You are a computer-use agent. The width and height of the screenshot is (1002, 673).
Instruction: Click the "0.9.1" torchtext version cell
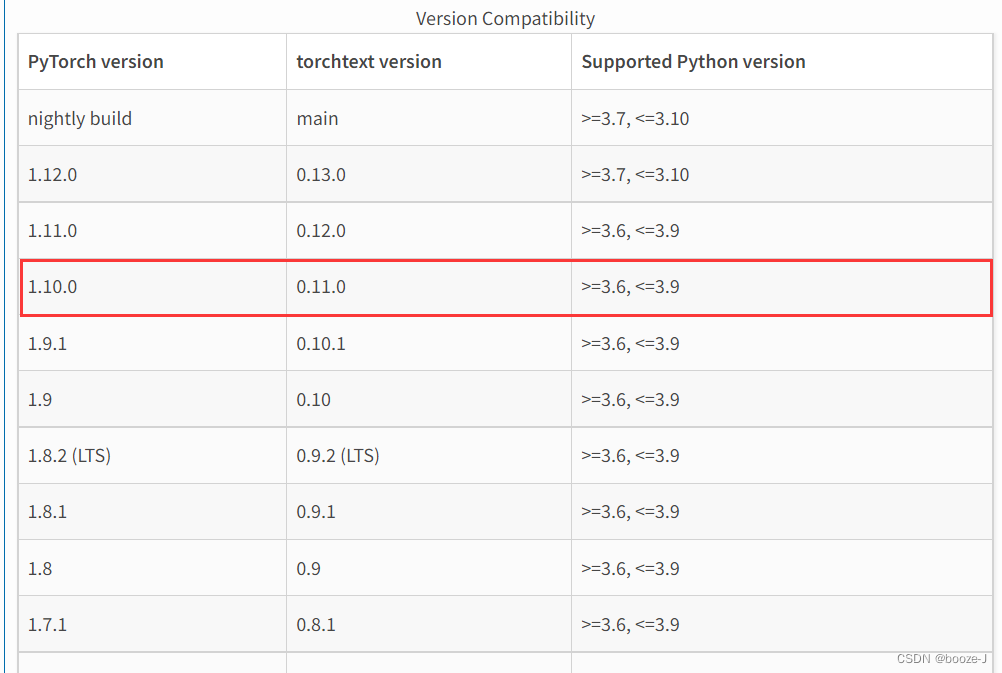click(429, 512)
